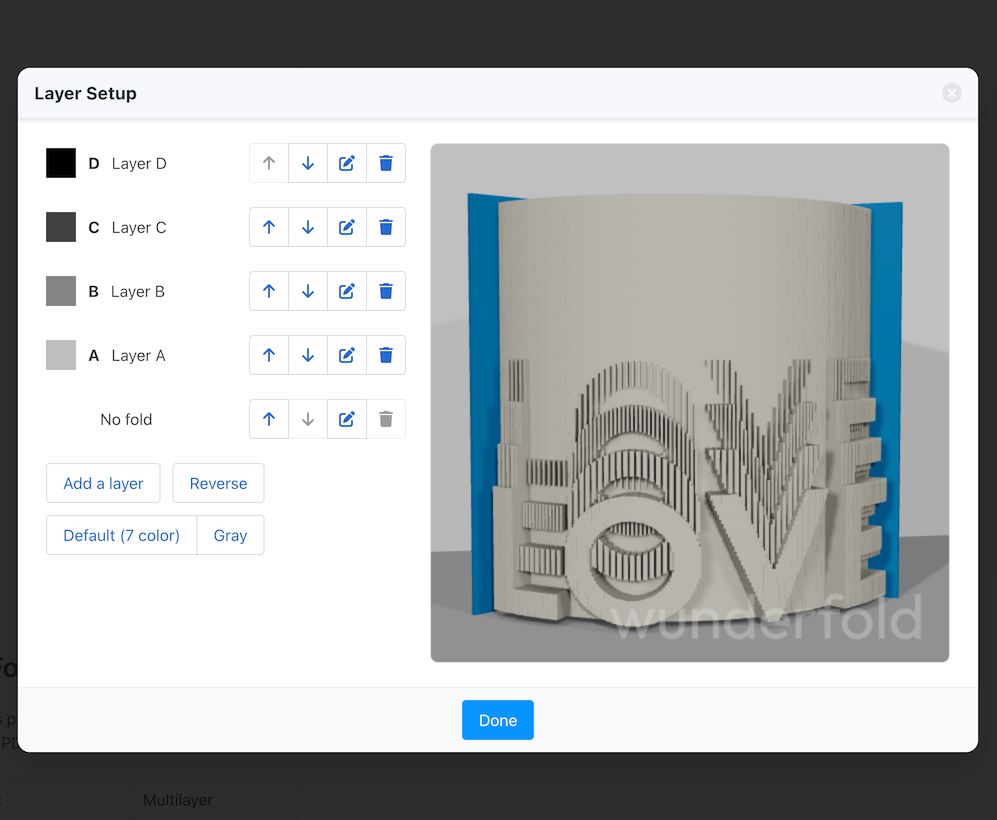Reverse the layer order
Image resolution: width=997 pixels, height=820 pixels.
click(x=218, y=483)
